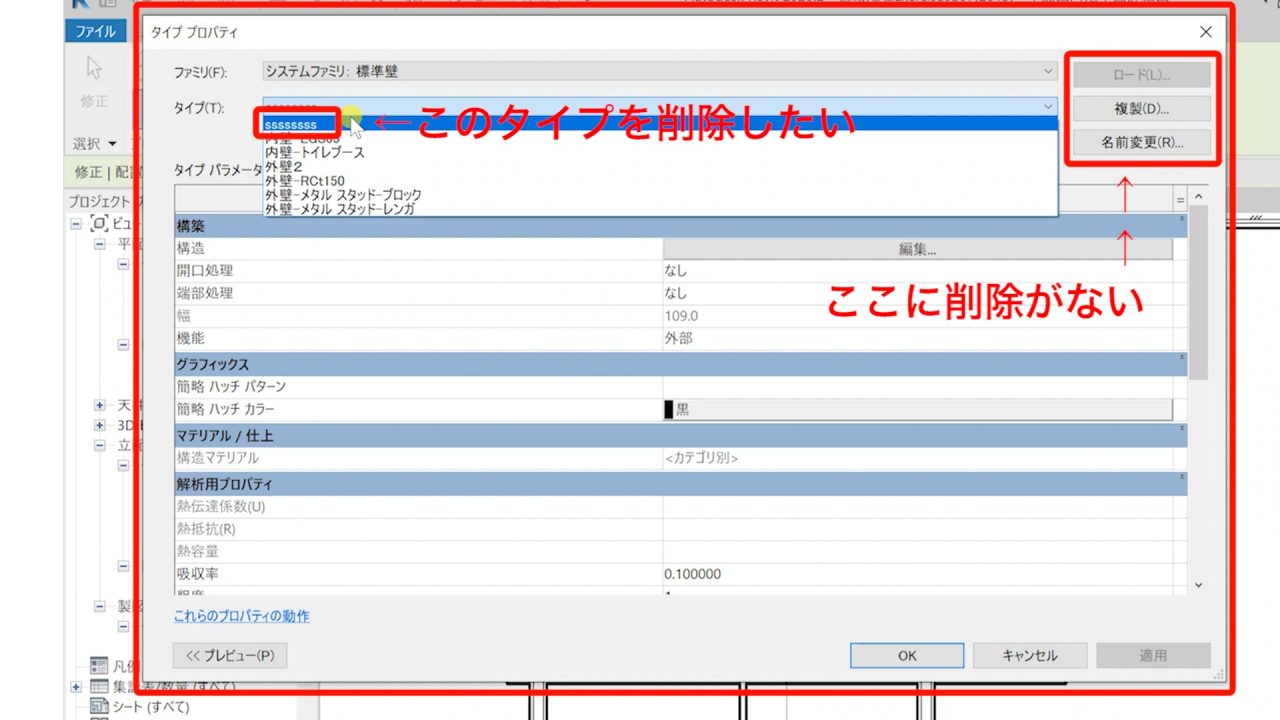Expand the 天井 tree node
The height and width of the screenshot is (720, 1280).
coord(99,404)
